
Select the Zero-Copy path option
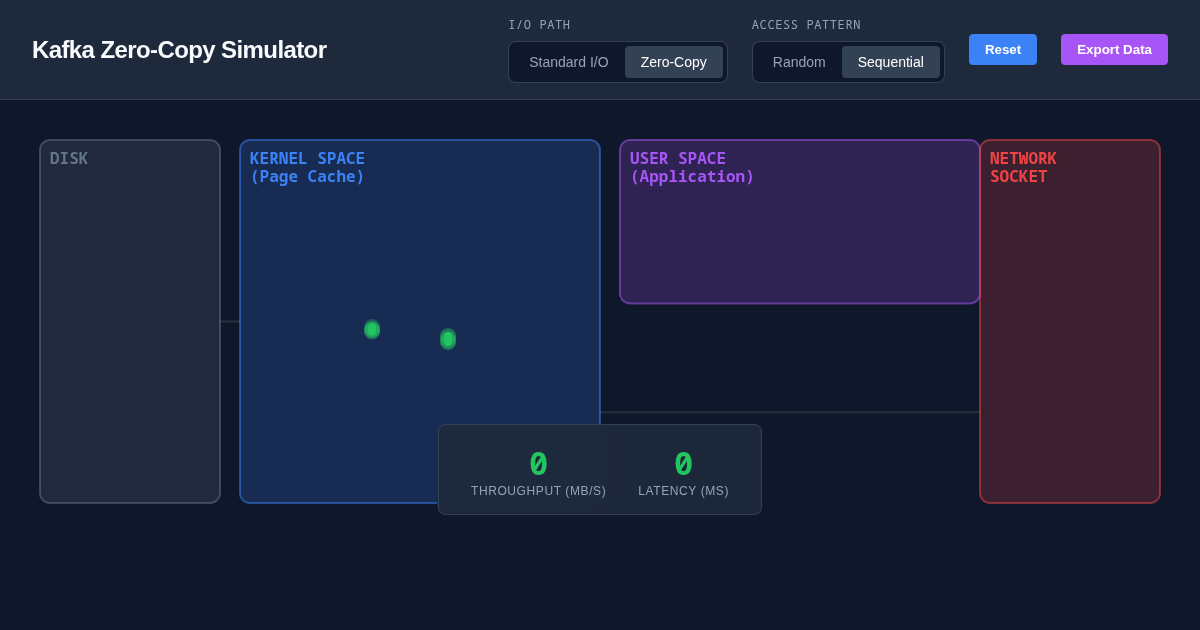(674, 62)
